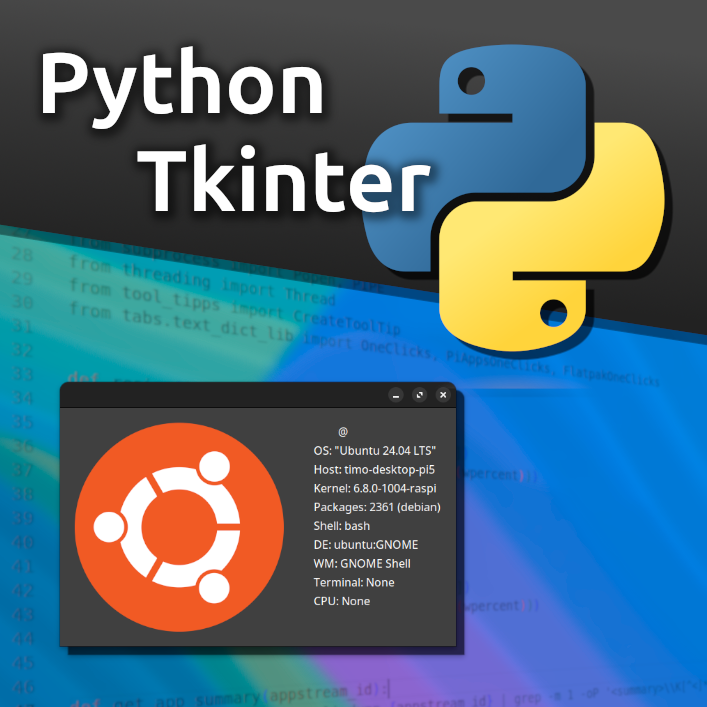Image resolution: width=707 pixels, height=707 pixels.
Task: Select the 'OS: "Ubuntu 24.04 LTS"' line
Action: pos(375,450)
